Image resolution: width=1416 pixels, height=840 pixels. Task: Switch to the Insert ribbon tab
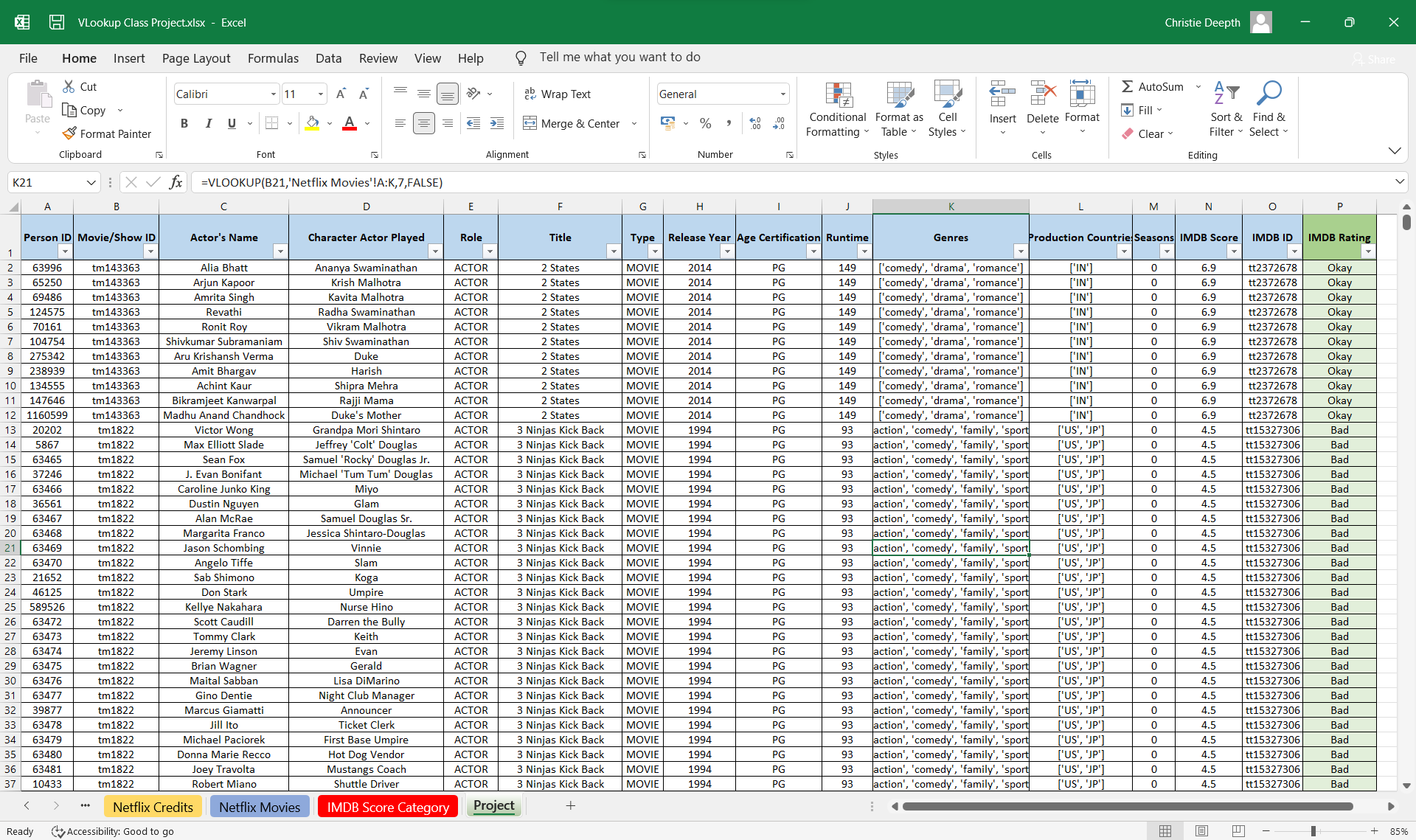(129, 58)
